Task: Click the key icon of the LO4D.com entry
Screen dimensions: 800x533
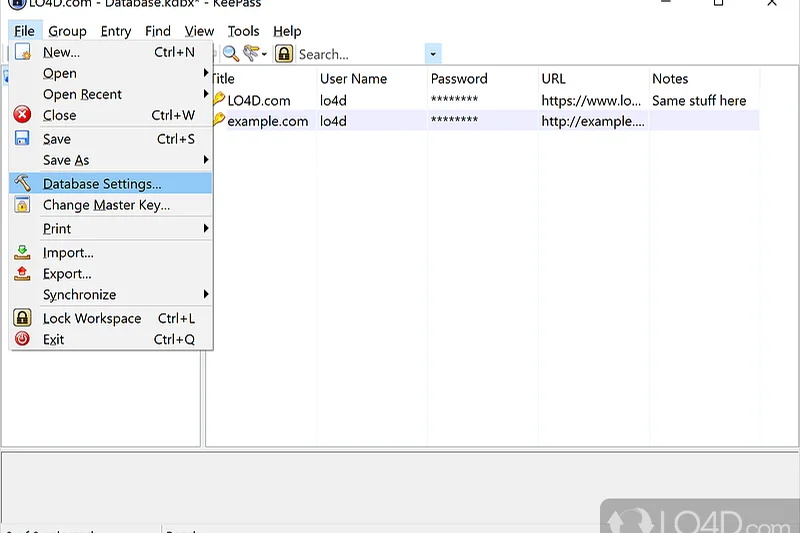Action: point(219,98)
